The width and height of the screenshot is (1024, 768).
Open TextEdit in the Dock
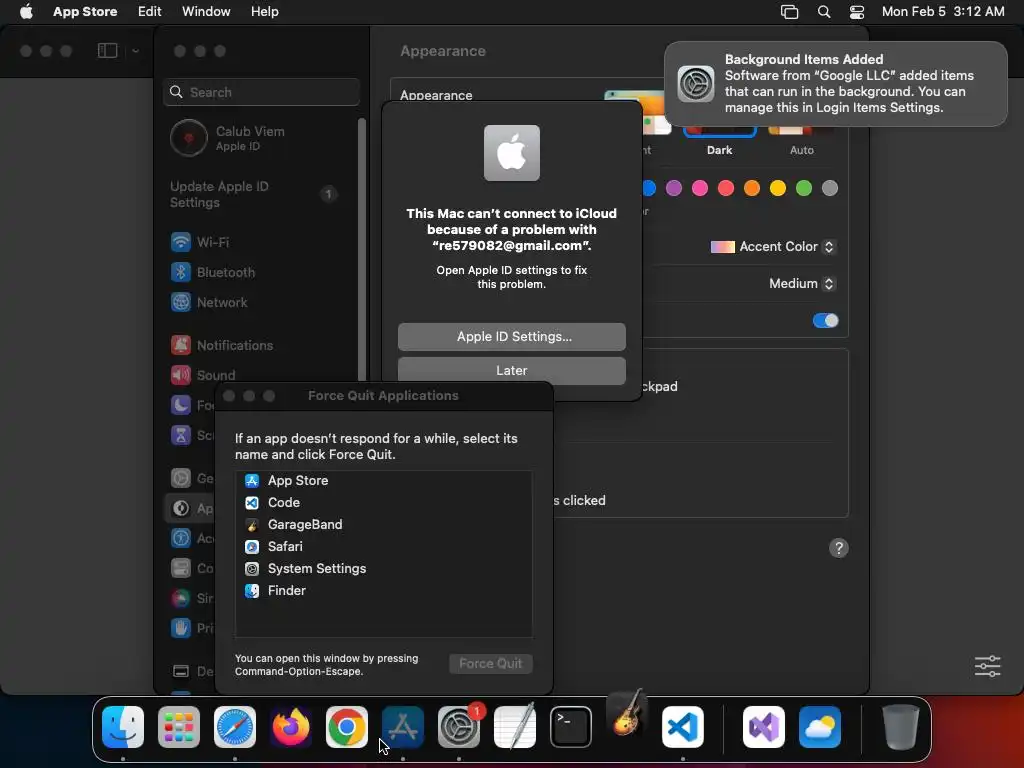pyautogui.click(x=515, y=726)
